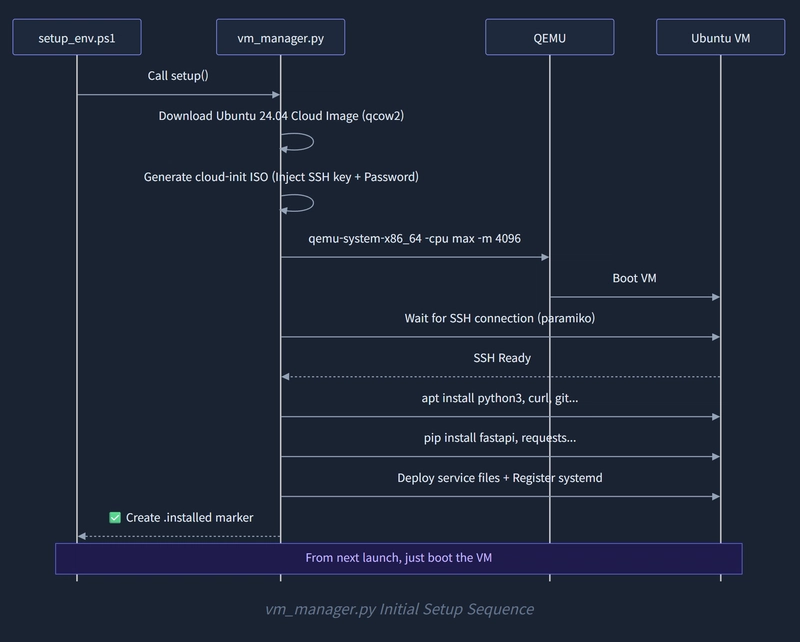
Task: Click the QEMU participant box
Action: (x=549, y=37)
